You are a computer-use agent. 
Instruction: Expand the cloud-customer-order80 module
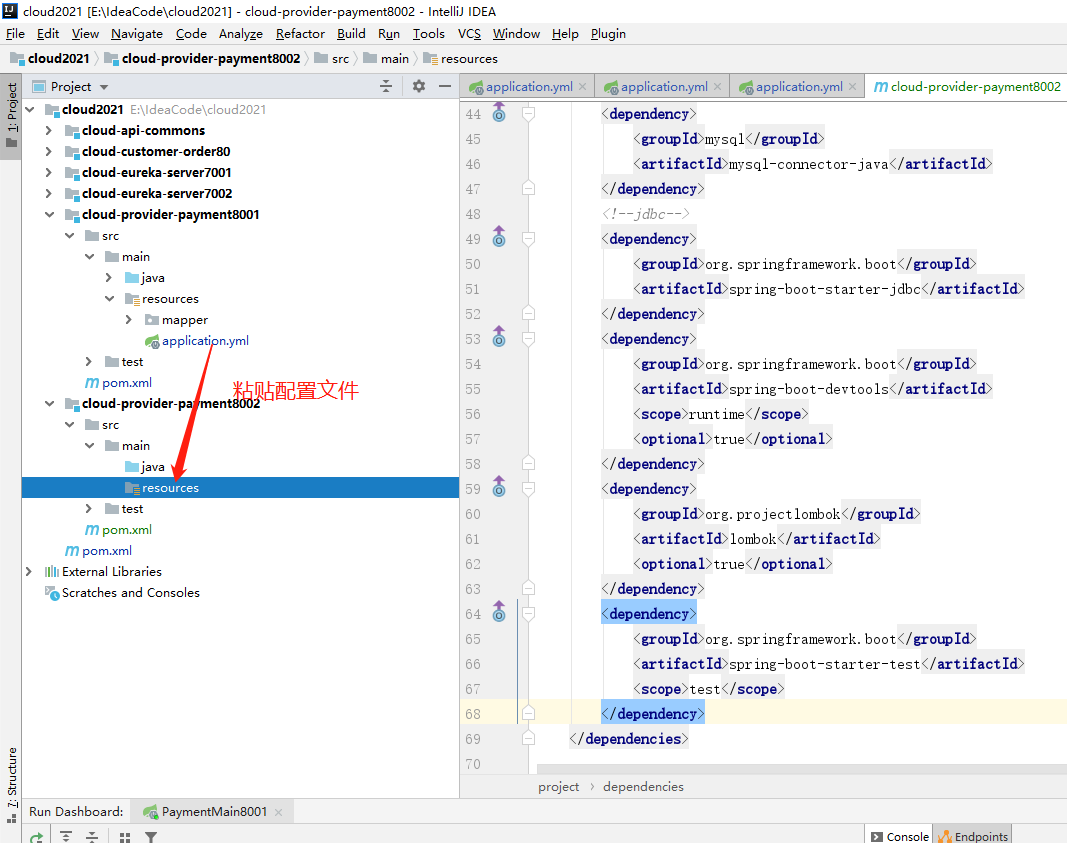(48, 151)
